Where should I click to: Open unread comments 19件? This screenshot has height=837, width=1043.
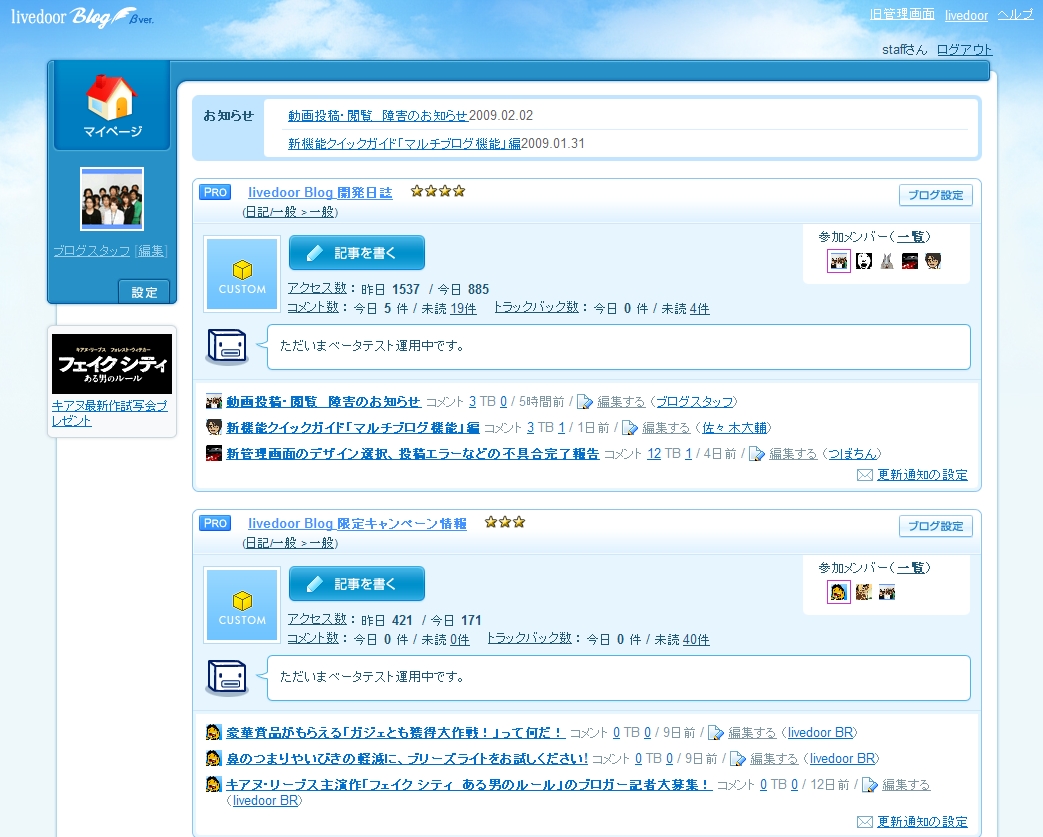pyautogui.click(x=463, y=309)
